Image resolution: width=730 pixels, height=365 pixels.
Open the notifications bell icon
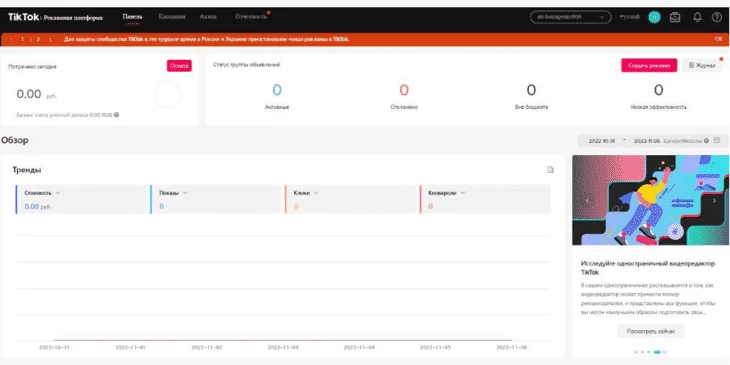(697, 17)
